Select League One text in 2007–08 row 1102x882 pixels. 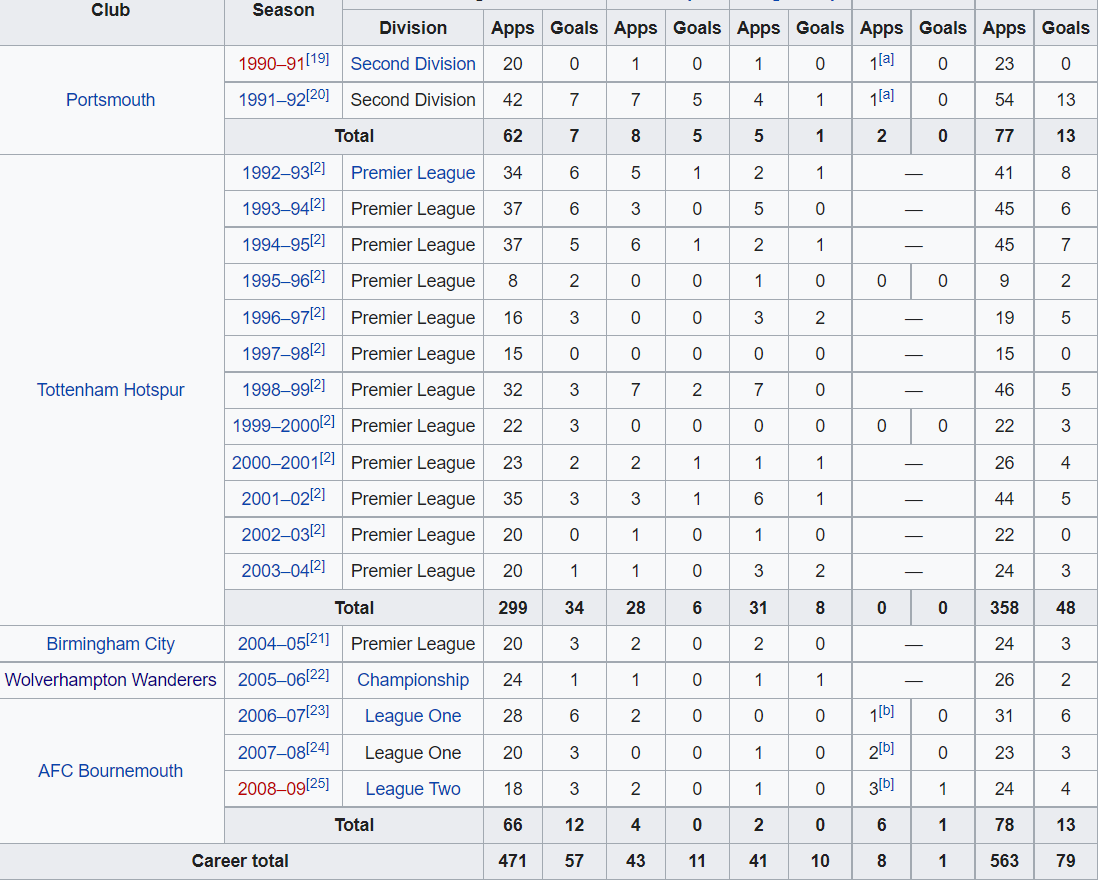pyautogui.click(x=413, y=753)
